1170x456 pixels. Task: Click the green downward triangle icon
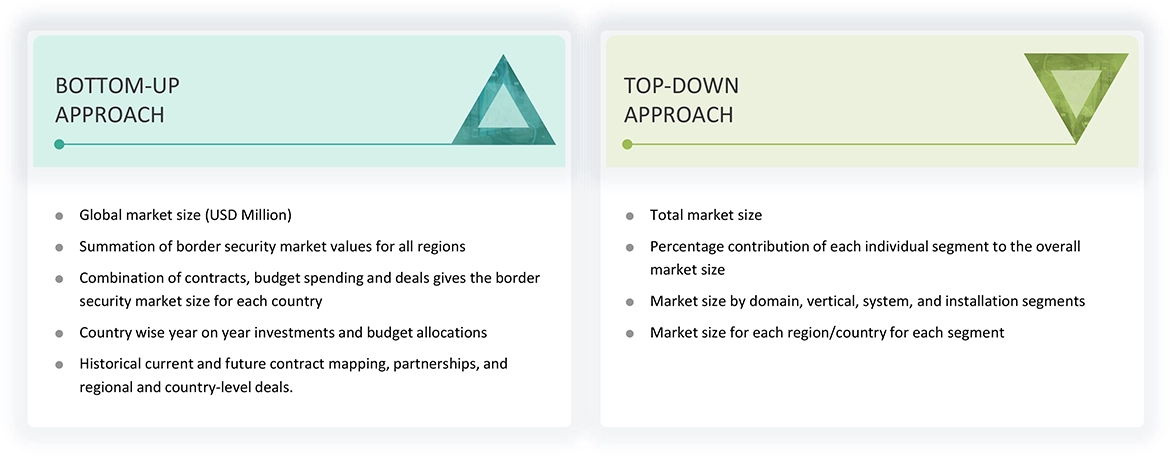[x=1076, y=92]
